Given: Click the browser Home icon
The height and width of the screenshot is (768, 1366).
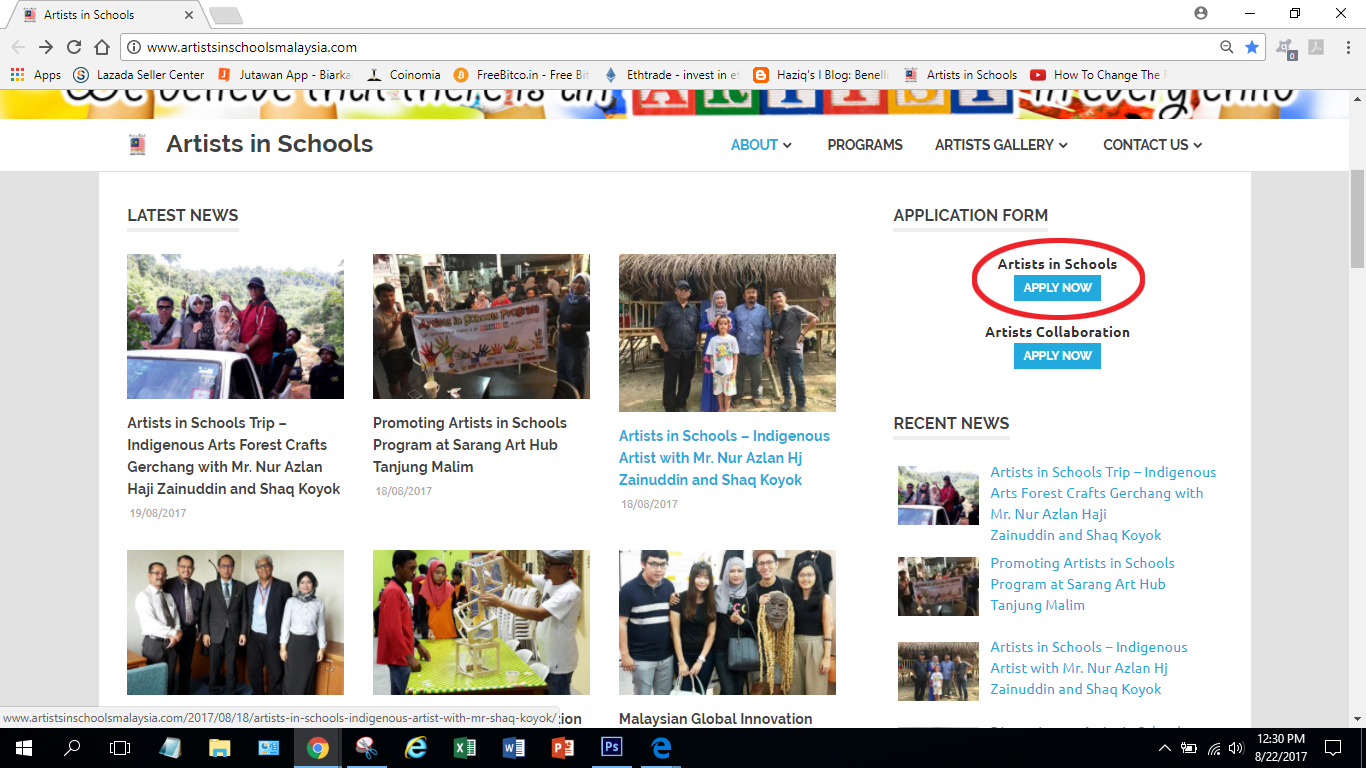Looking at the screenshot, I should coord(102,47).
